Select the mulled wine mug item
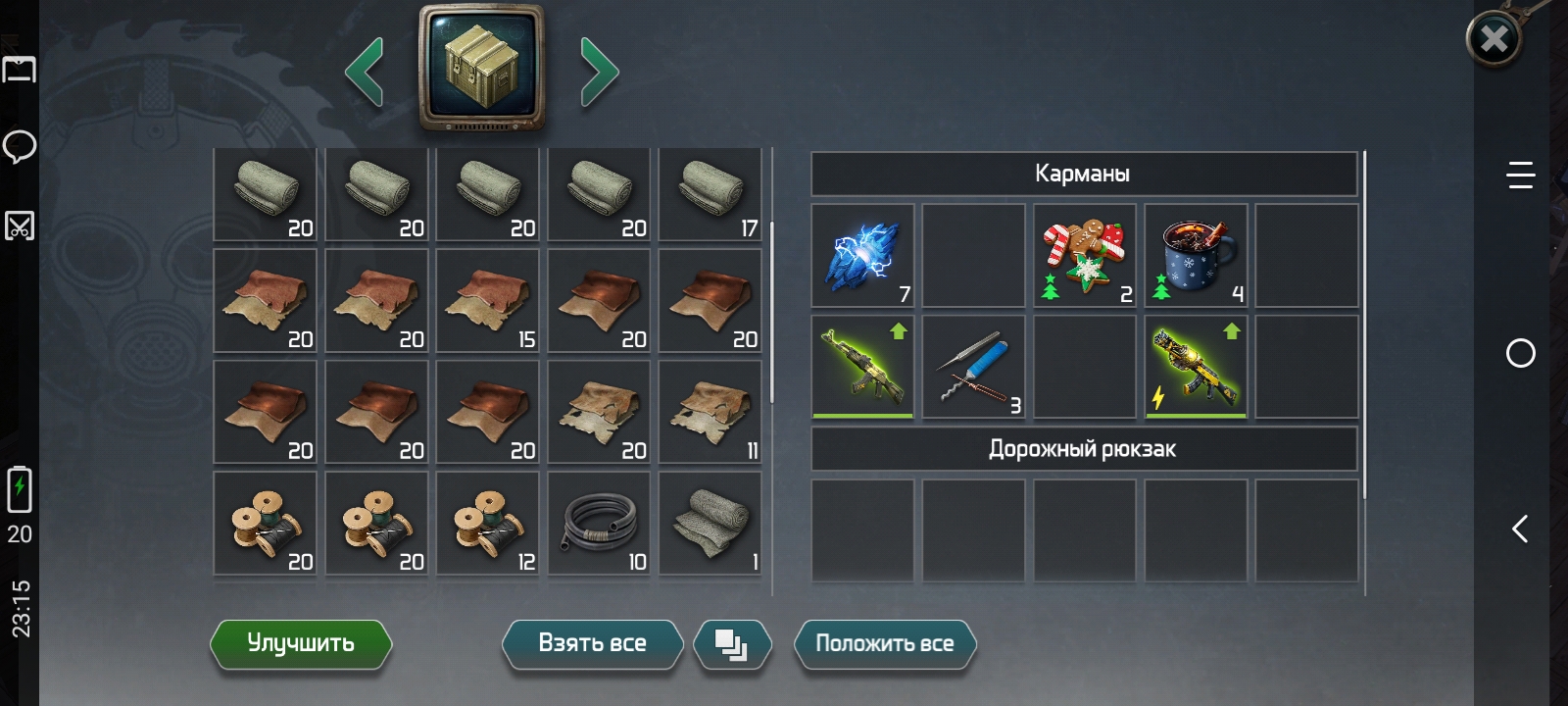The height and width of the screenshot is (706, 1568). tap(1196, 256)
